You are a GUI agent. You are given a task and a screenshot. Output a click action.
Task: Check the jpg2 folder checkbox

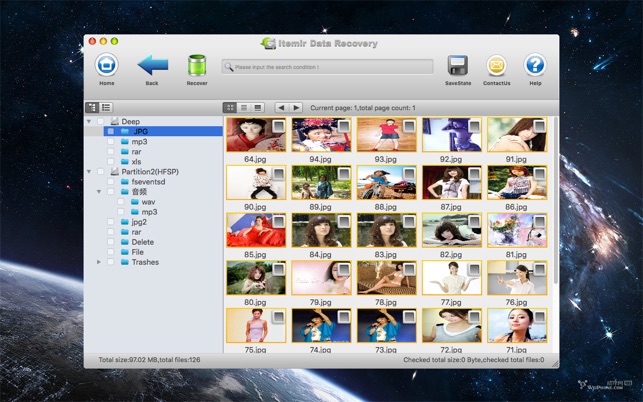click(111, 222)
